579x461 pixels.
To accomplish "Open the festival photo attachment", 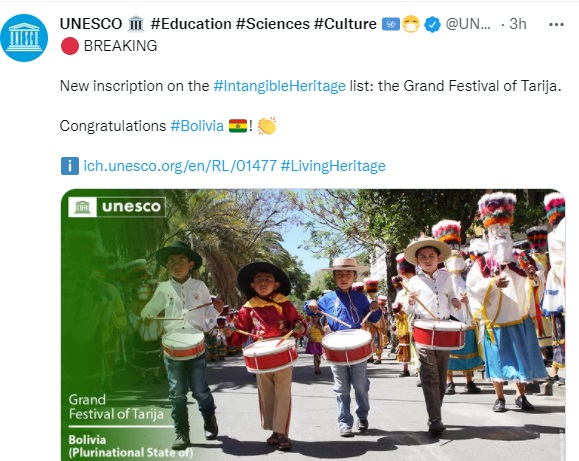I will (313, 325).
